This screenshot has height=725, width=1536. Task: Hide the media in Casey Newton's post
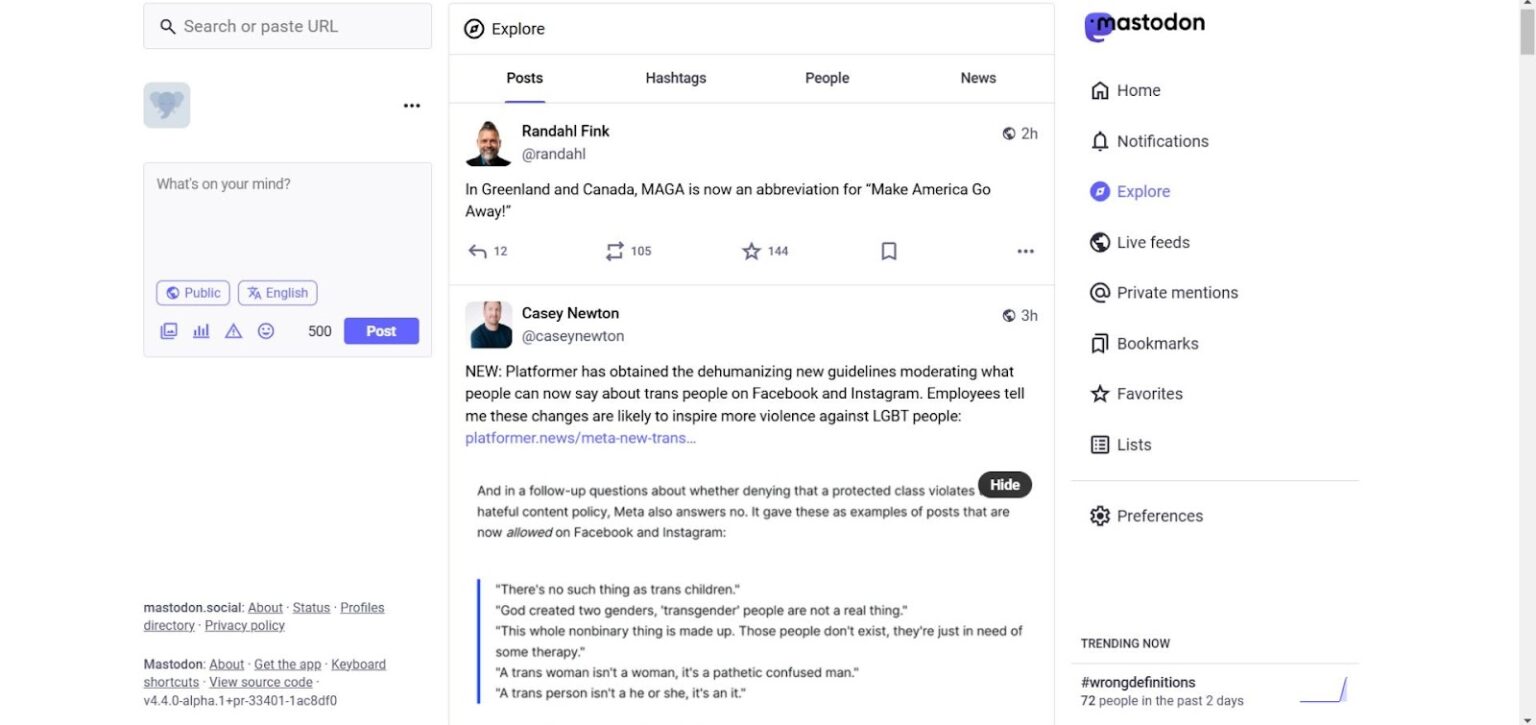click(1005, 485)
